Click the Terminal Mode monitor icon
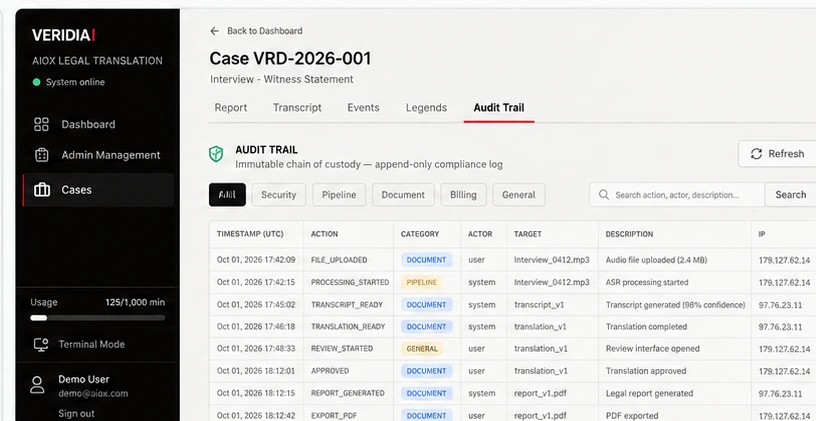 coord(41,345)
